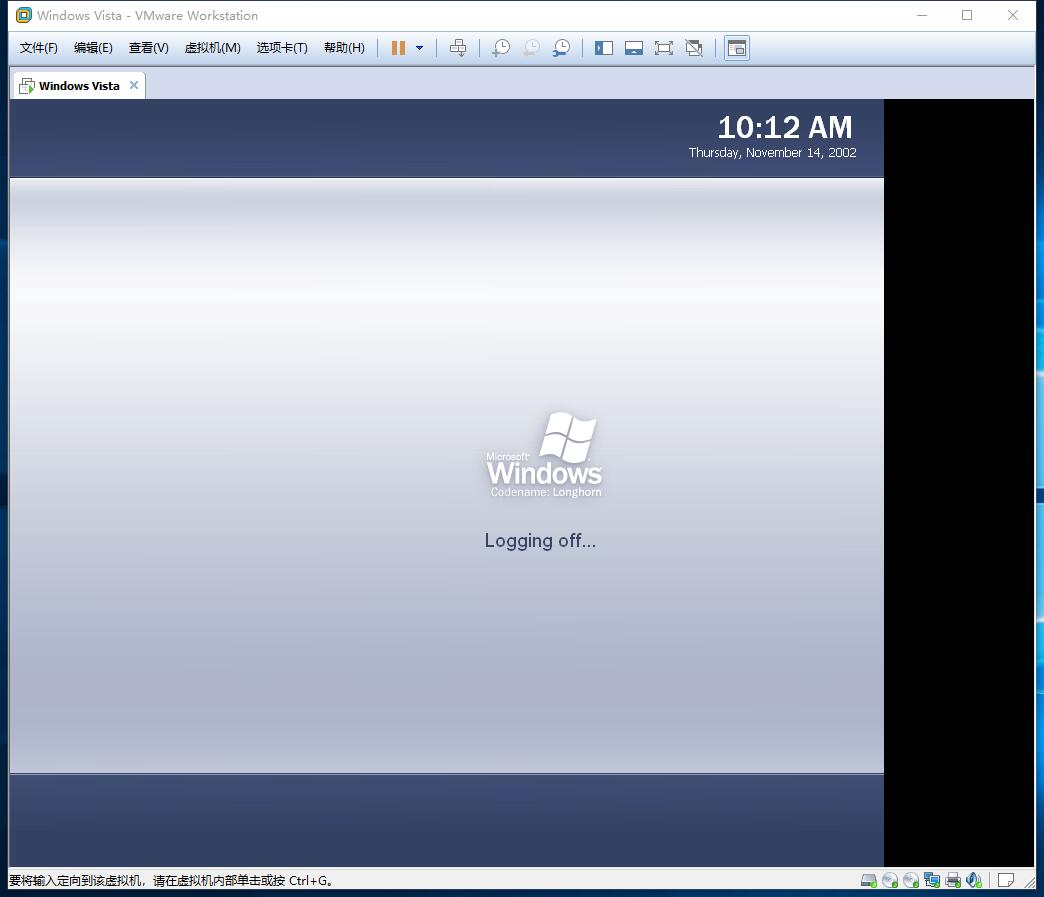Open the message log icon in status bar

pos(1006,880)
